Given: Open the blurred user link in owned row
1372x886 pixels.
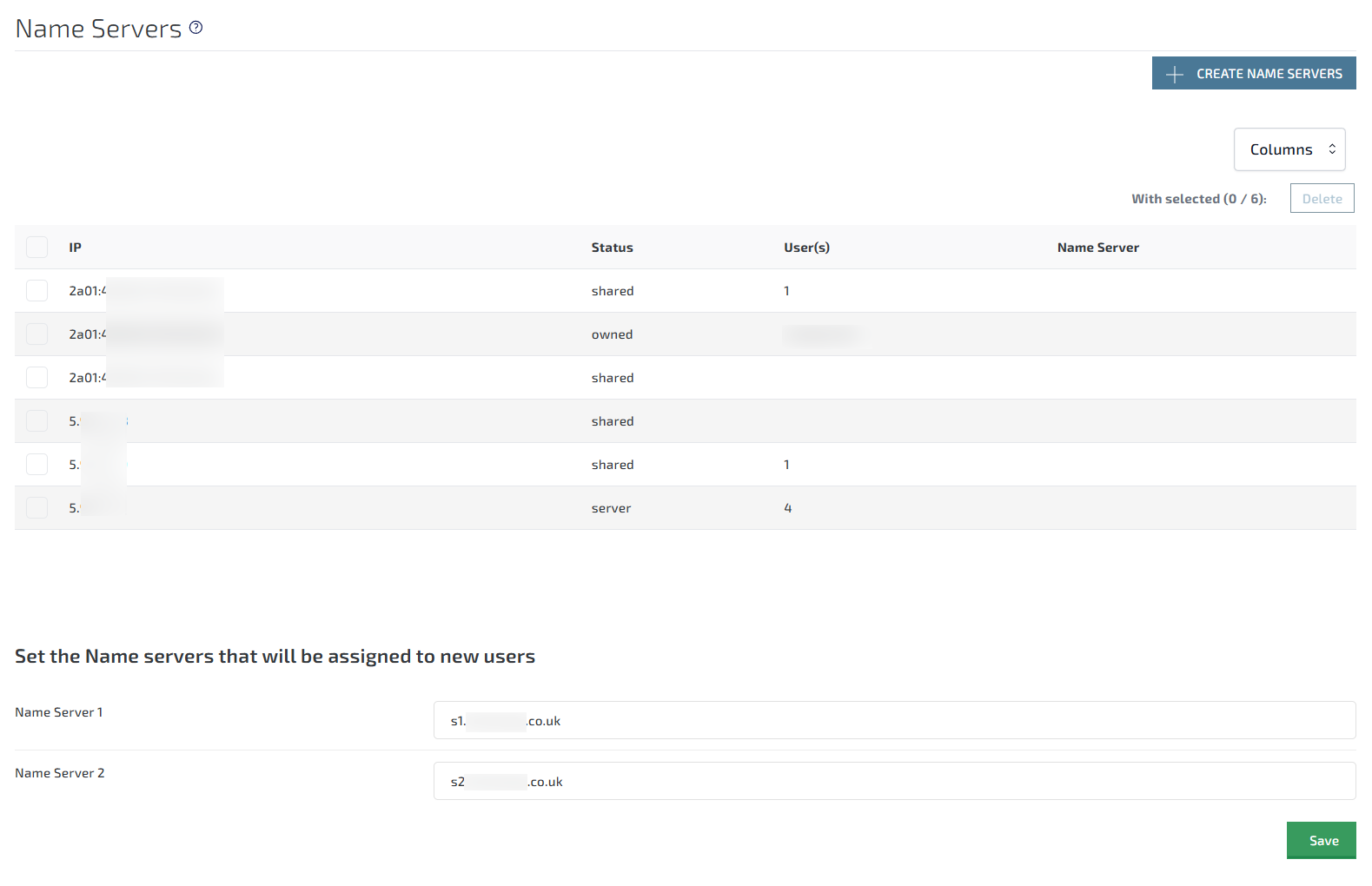Looking at the screenshot, I should 822,334.
